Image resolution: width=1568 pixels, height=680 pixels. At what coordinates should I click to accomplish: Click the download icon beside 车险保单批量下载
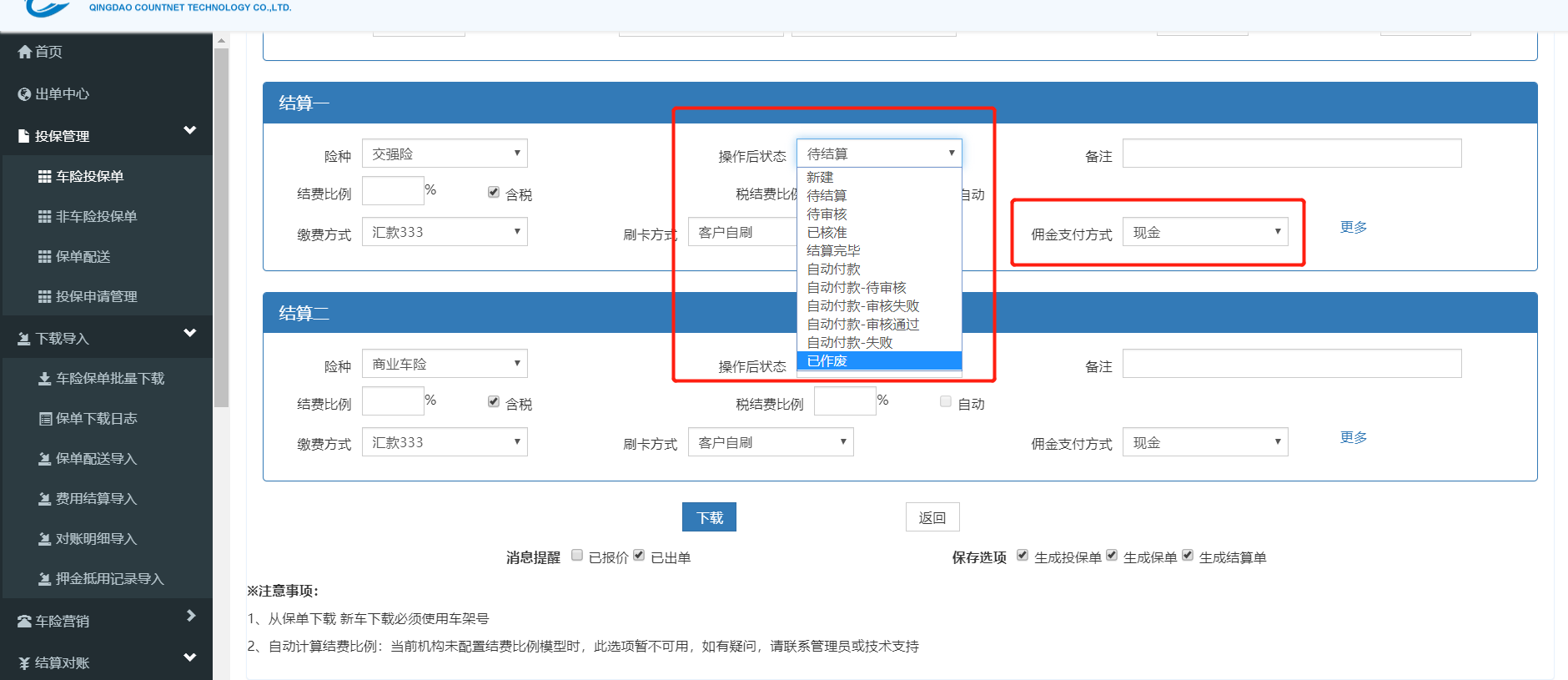45,379
